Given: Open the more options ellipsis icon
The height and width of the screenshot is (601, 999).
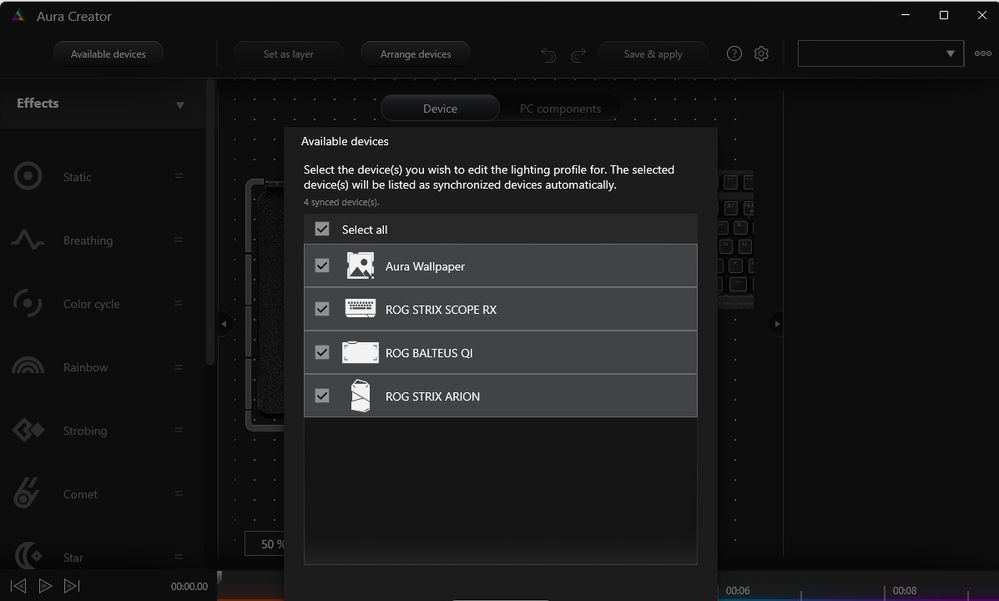Looking at the screenshot, I should point(982,54).
